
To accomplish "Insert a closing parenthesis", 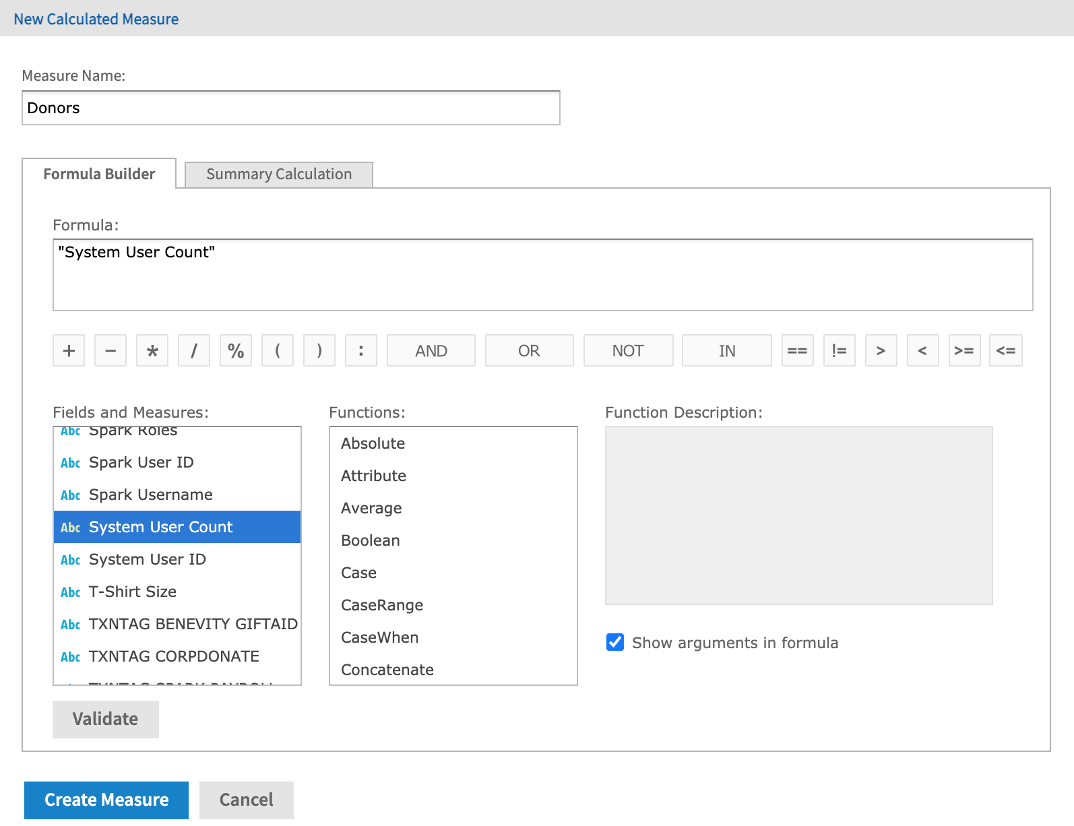I will click(319, 351).
